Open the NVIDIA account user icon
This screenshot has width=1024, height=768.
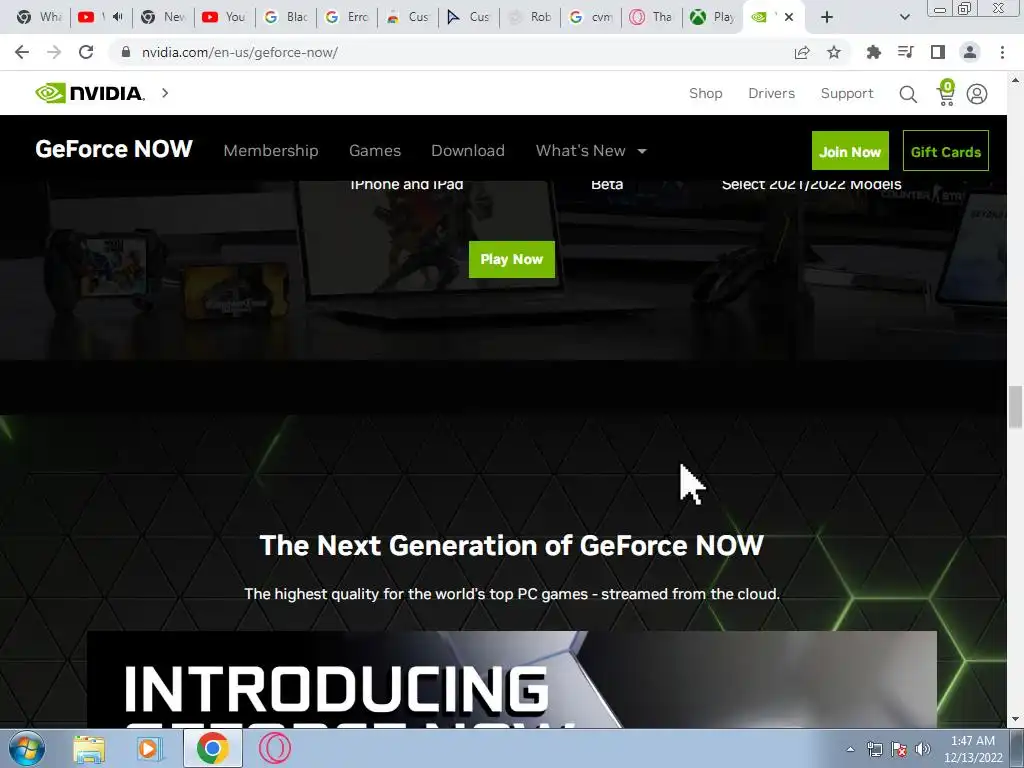tap(977, 94)
